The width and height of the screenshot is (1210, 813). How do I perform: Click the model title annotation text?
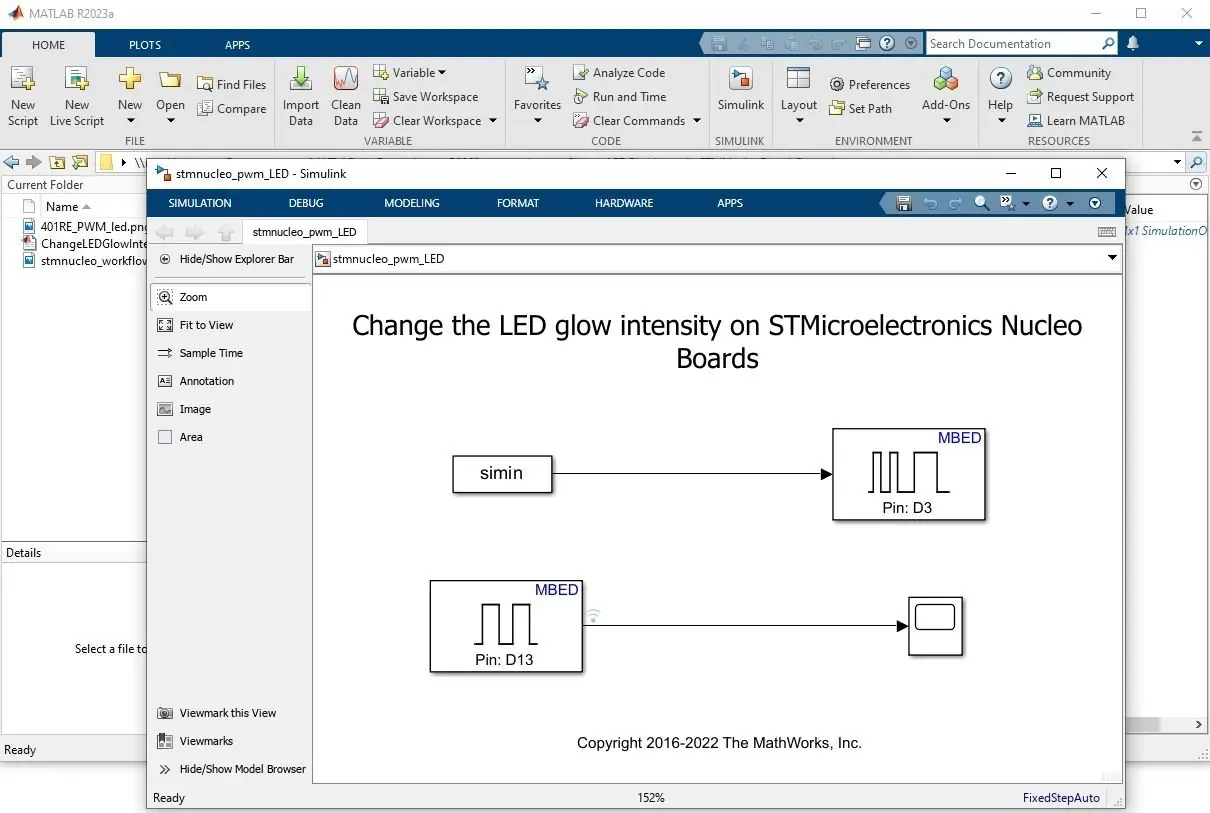[x=717, y=341]
